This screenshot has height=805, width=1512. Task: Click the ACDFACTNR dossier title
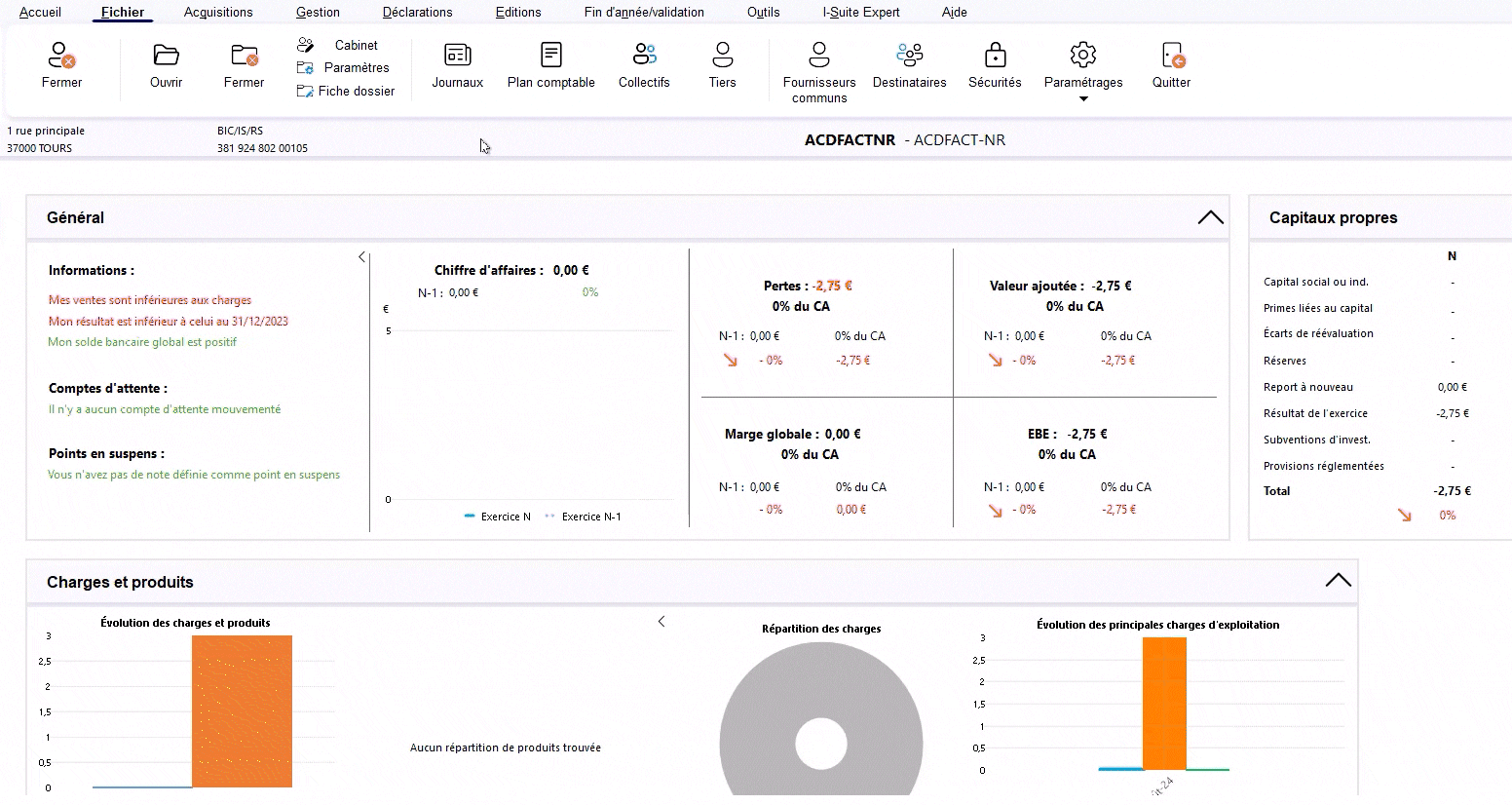point(850,139)
